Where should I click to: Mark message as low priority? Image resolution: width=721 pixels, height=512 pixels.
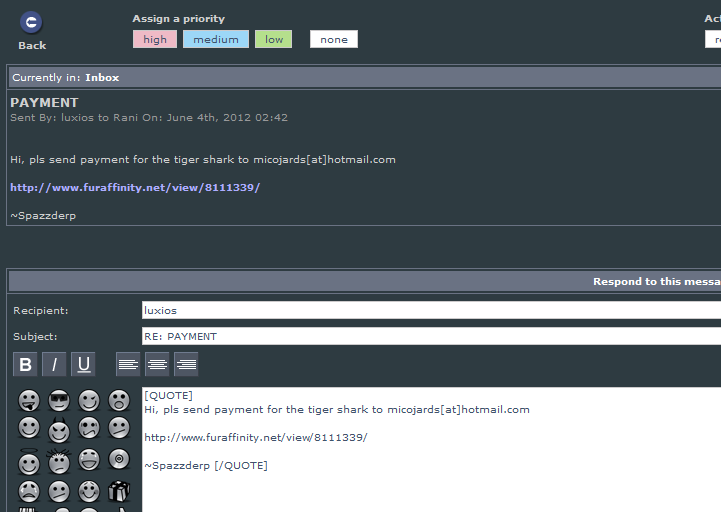click(273, 39)
